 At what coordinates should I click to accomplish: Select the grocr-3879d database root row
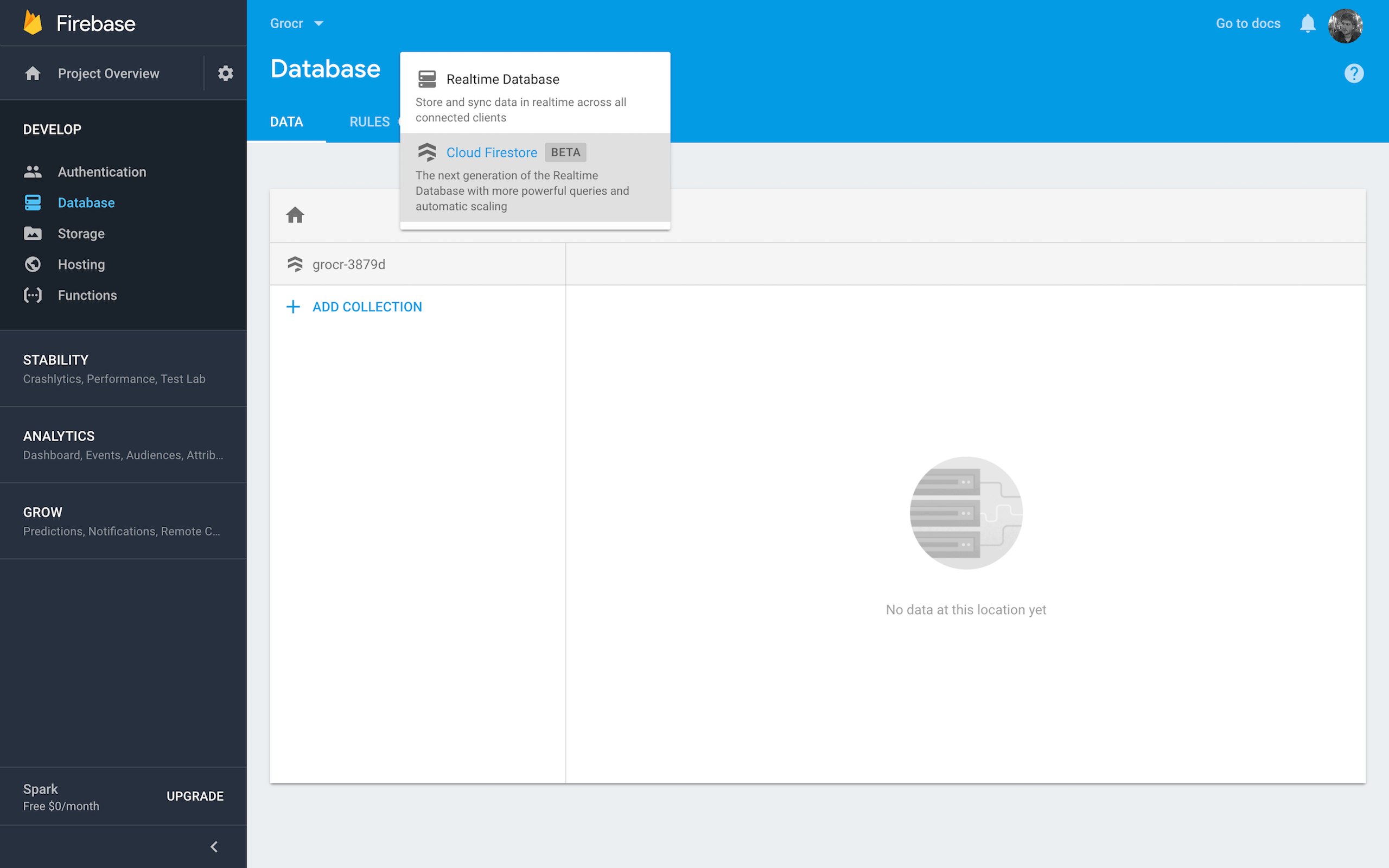[349, 264]
